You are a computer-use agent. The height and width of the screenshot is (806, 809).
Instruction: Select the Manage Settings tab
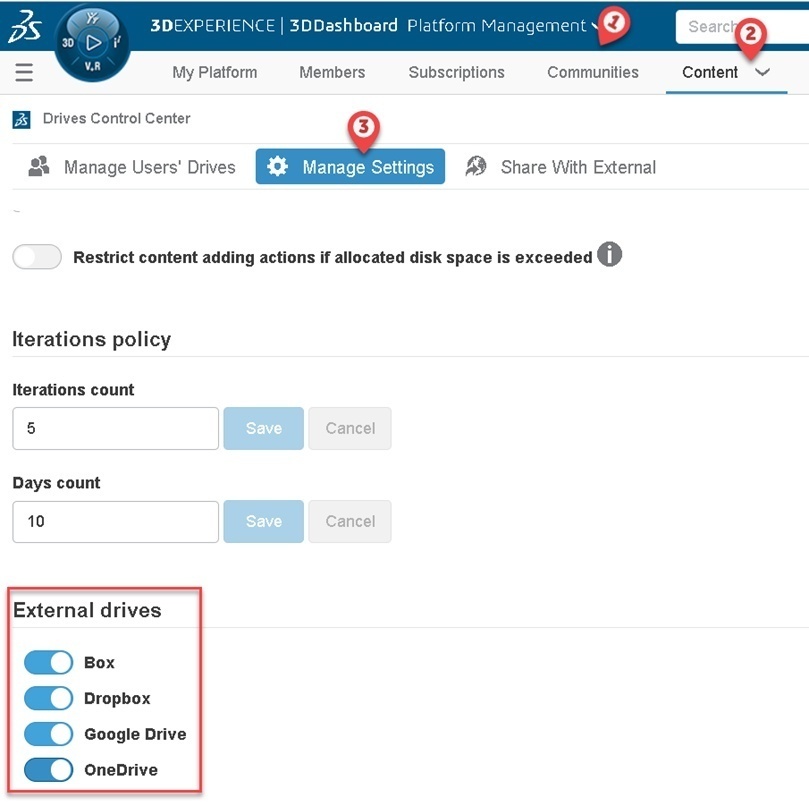[350, 166]
